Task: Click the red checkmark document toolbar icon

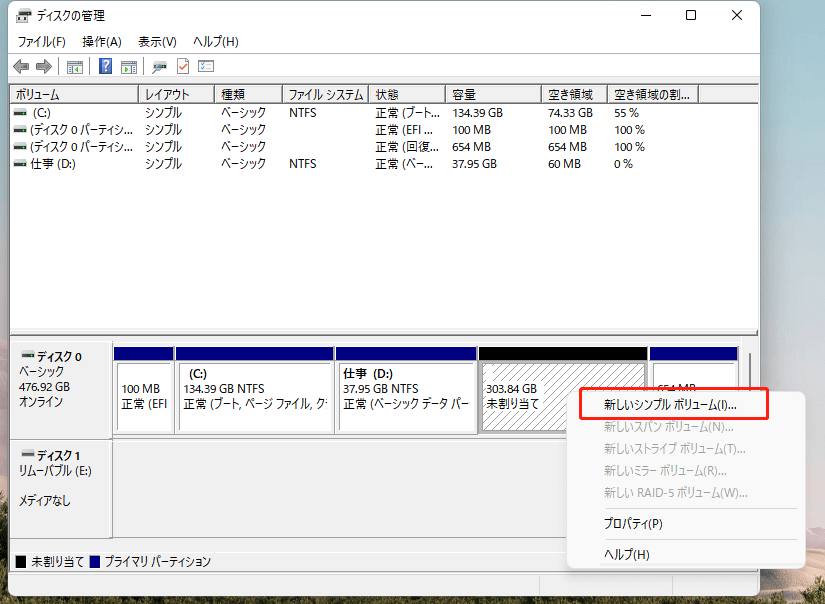Action: pyautogui.click(x=183, y=67)
